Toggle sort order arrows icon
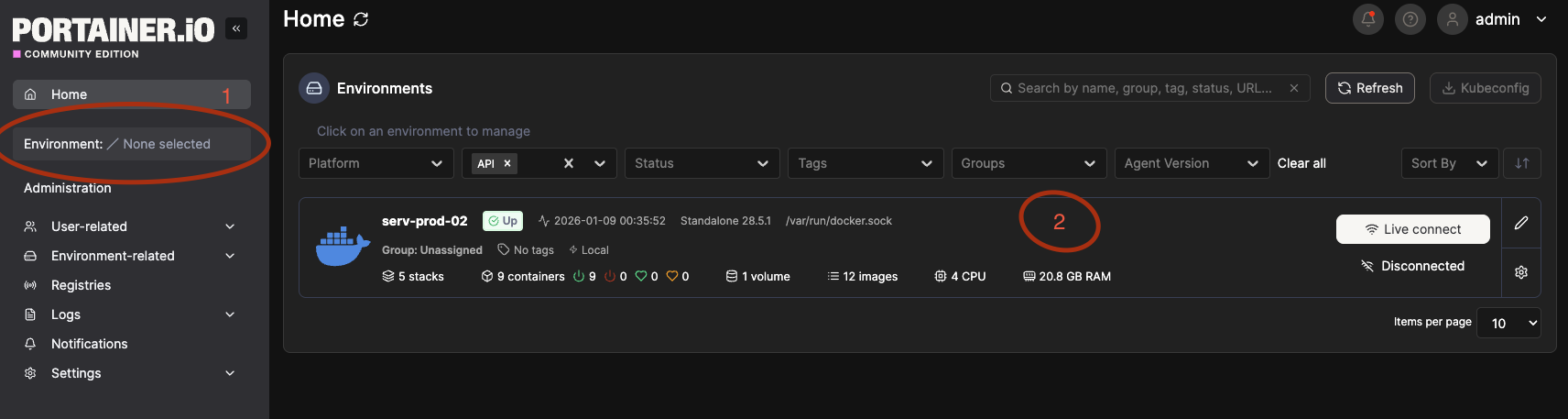The height and width of the screenshot is (419, 1568). (1522, 163)
